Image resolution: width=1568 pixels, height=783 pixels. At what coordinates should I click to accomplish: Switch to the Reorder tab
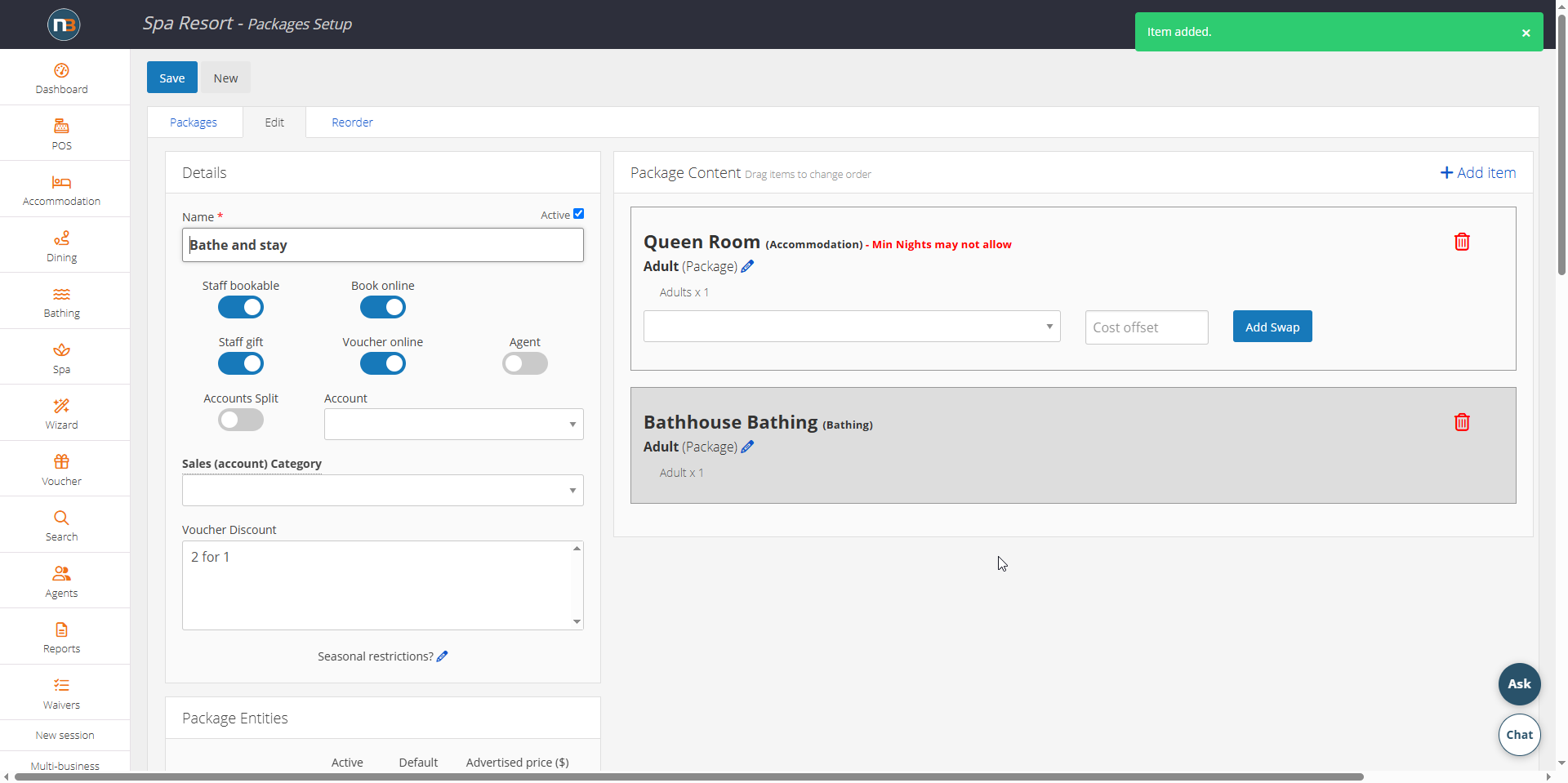pos(352,122)
